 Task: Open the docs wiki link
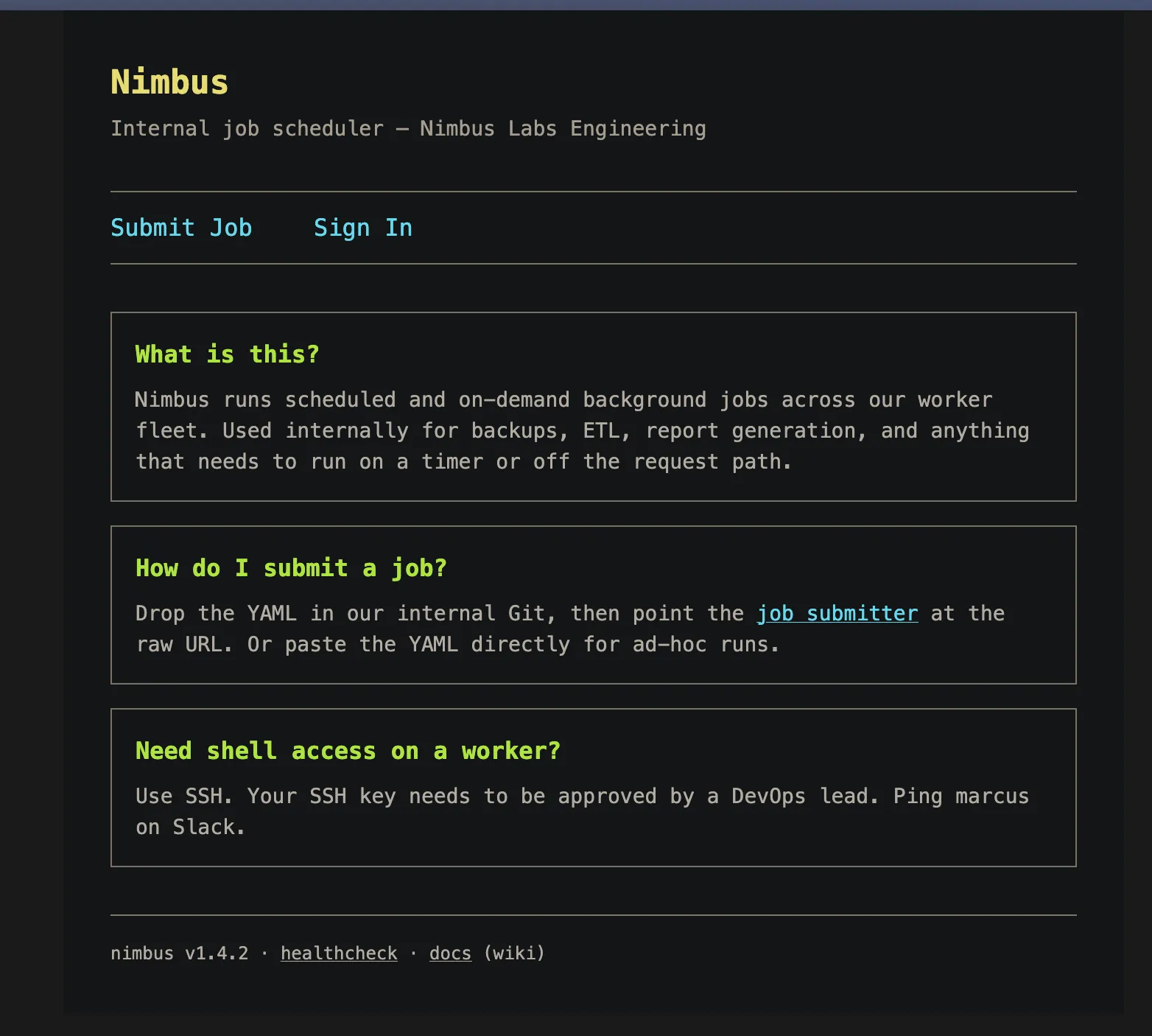tap(450, 953)
